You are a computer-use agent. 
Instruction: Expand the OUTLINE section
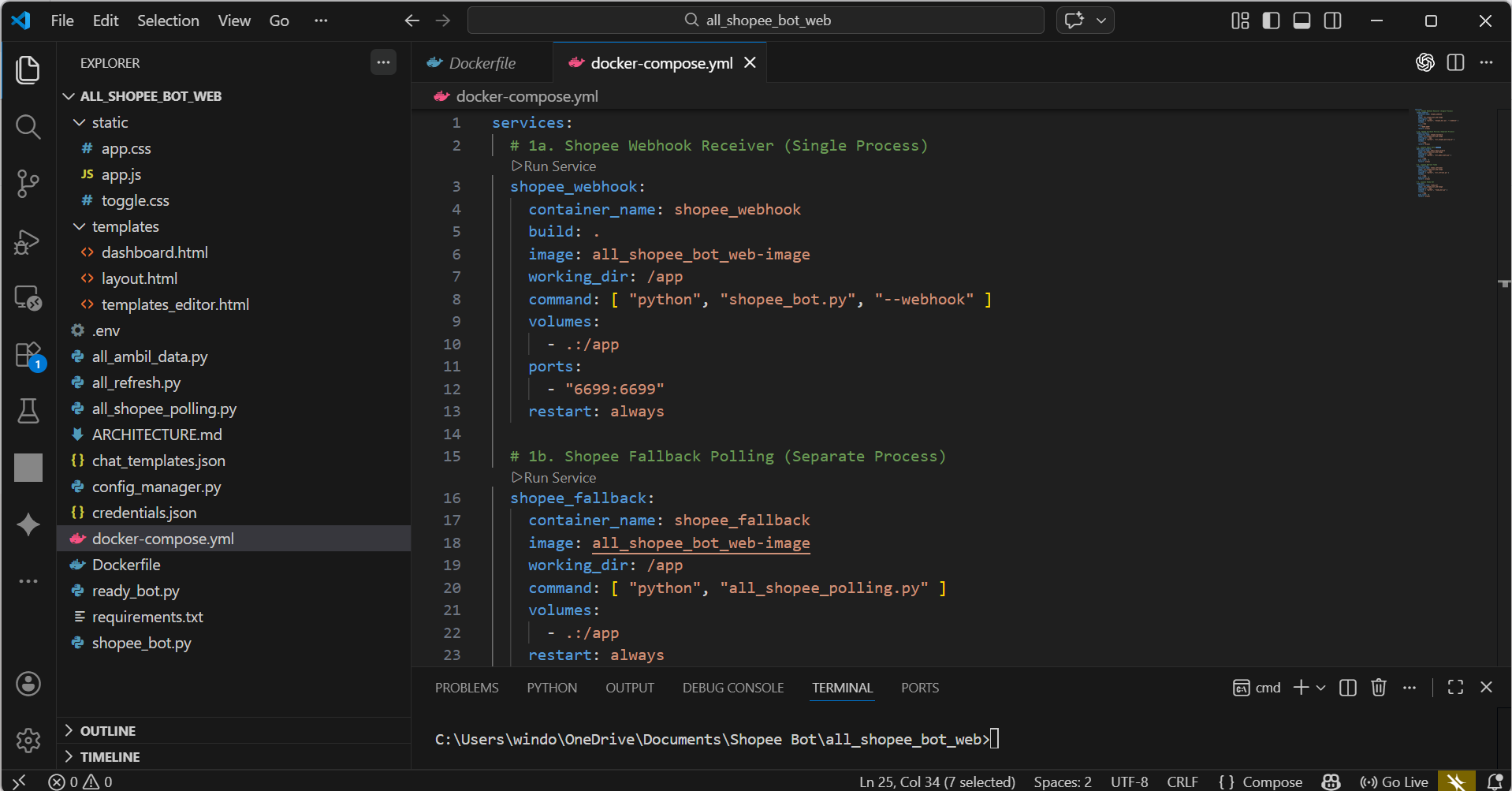107,731
